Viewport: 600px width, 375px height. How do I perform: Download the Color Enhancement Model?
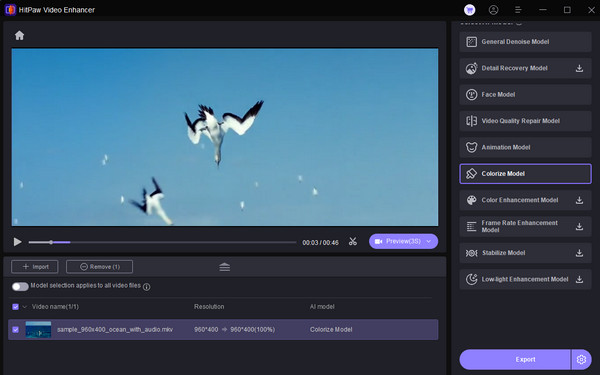coord(579,200)
